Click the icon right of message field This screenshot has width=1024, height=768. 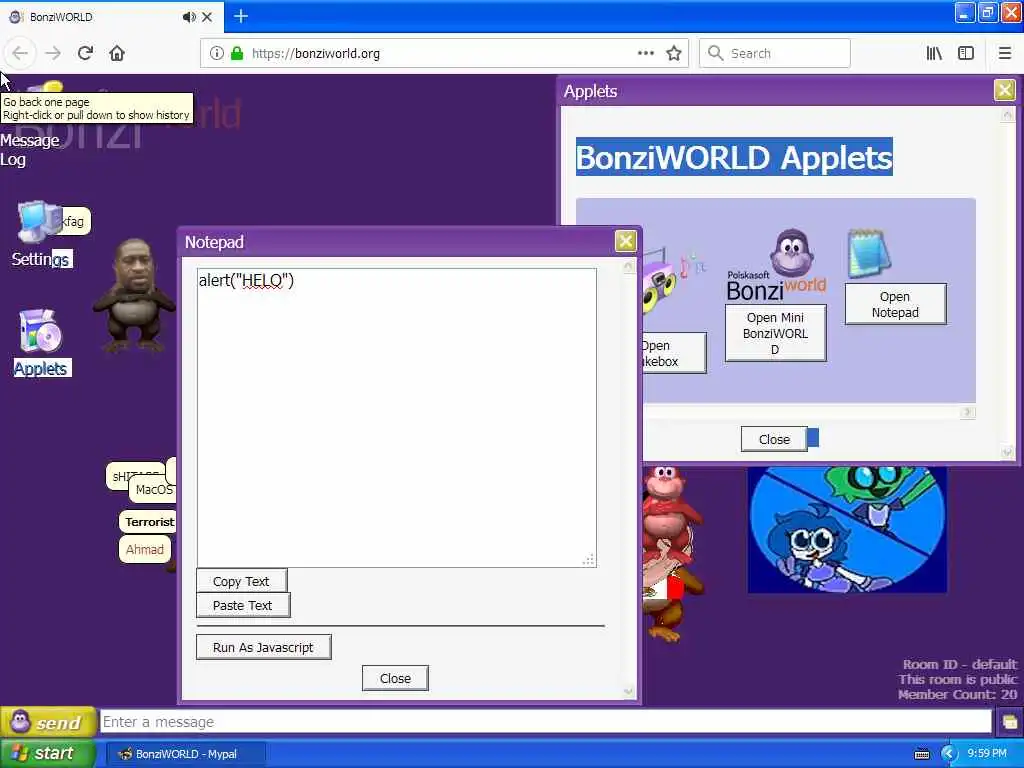(1009, 722)
